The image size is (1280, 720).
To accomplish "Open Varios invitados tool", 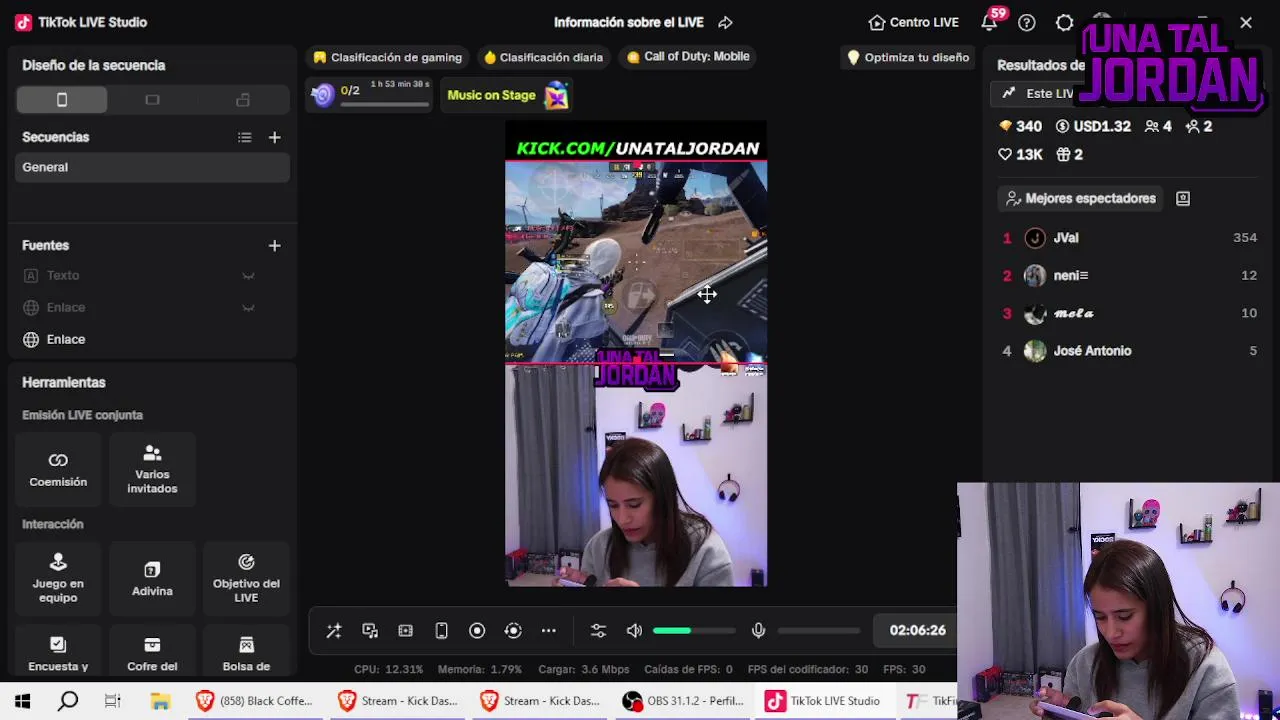I will pos(152,469).
